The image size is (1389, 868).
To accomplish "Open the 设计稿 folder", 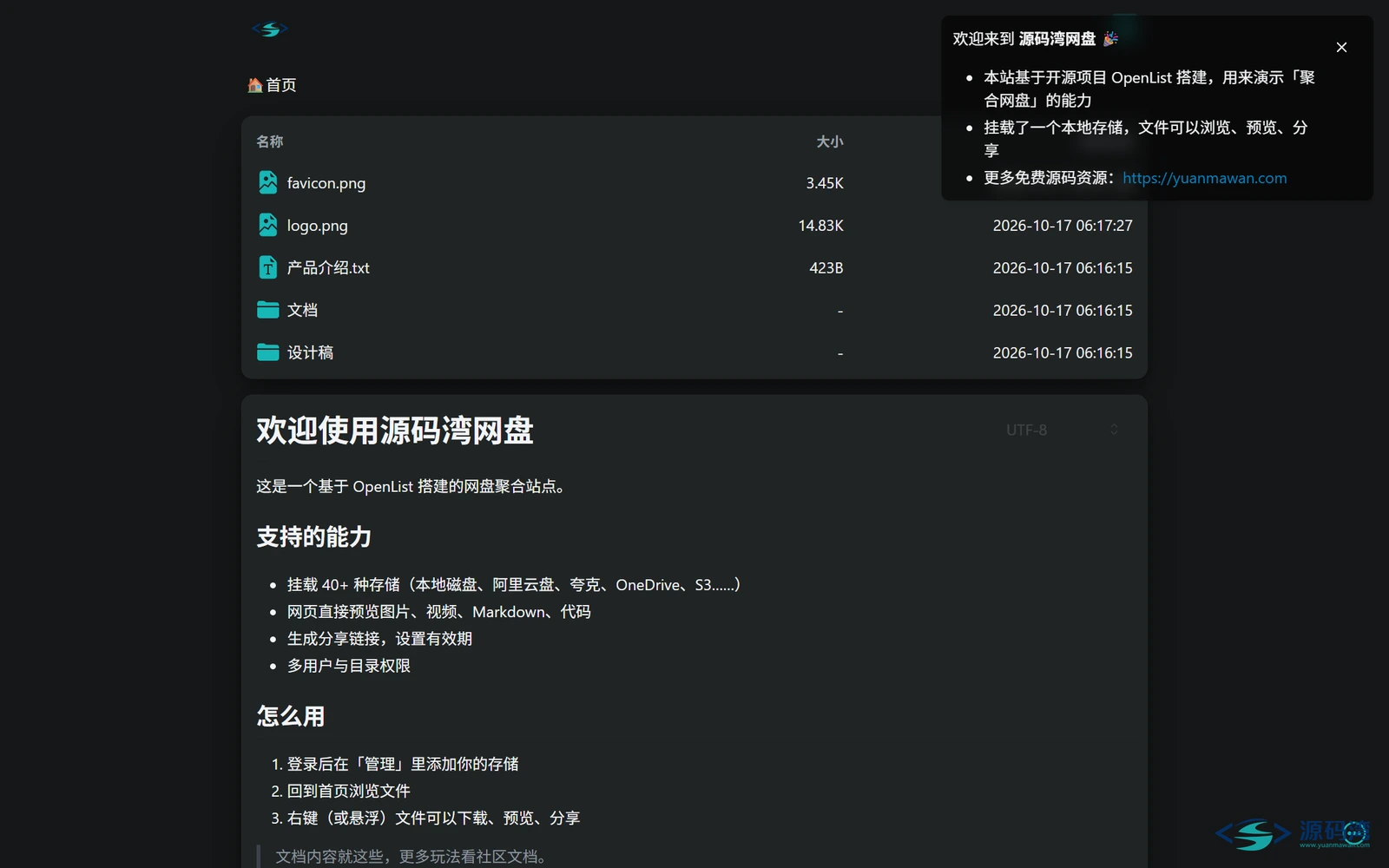I will tap(311, 352).
